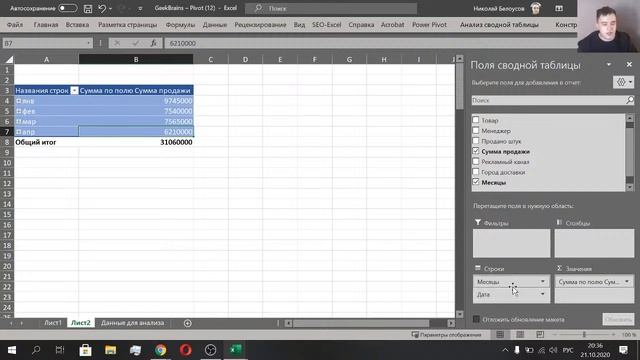Click the zoom slider handle
The height and width of the screenshot is (360, 640).
(584, 335)
